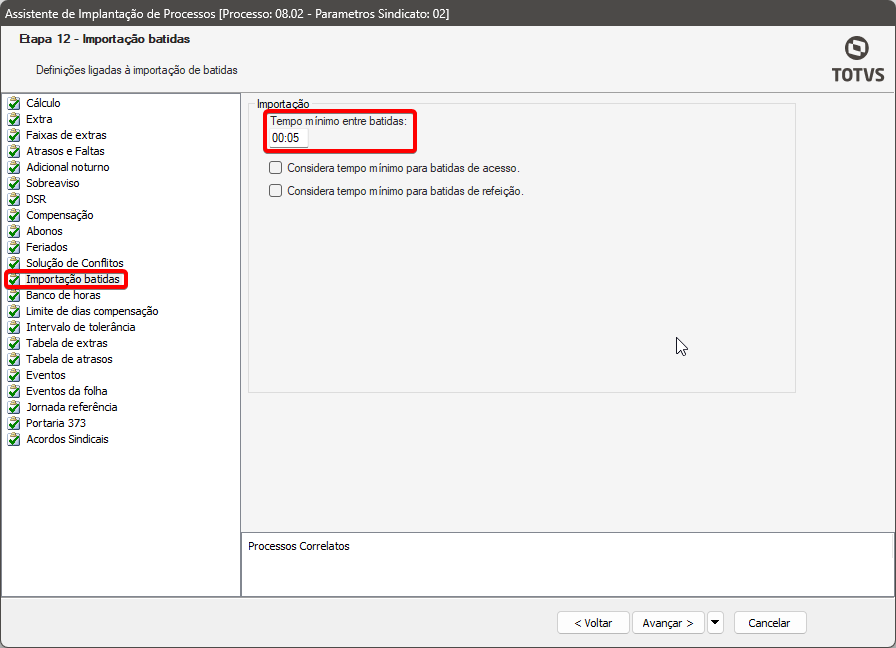896x648 pixels.
Task: Go to Tabela de atrasos step
Action: 69,359
